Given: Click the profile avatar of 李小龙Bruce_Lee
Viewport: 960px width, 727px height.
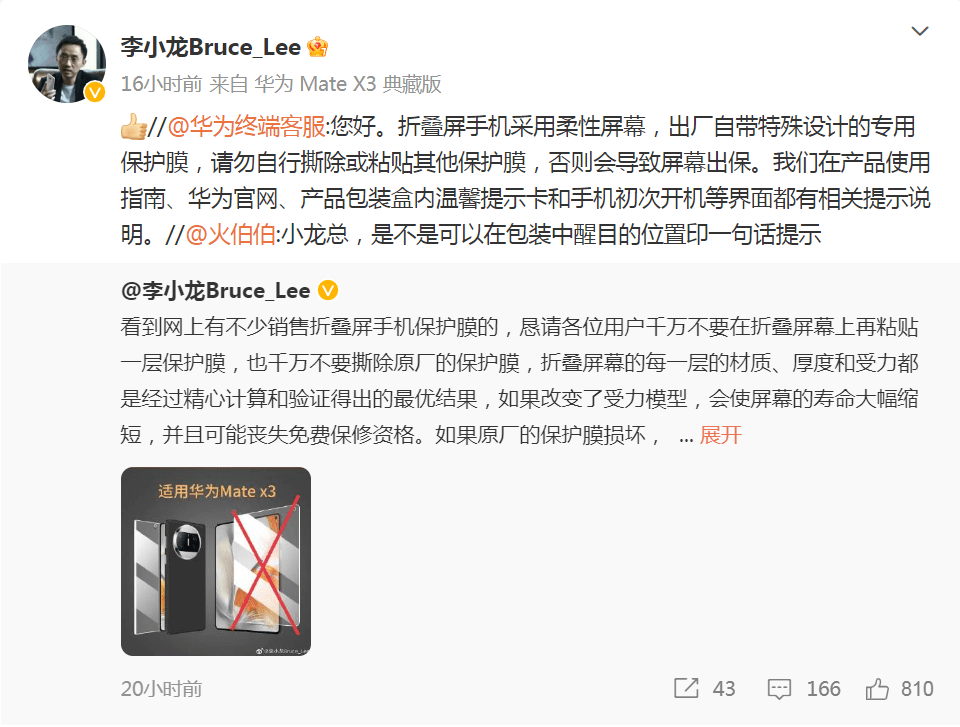Looking at the screenshot, I should tap(67, 64).
